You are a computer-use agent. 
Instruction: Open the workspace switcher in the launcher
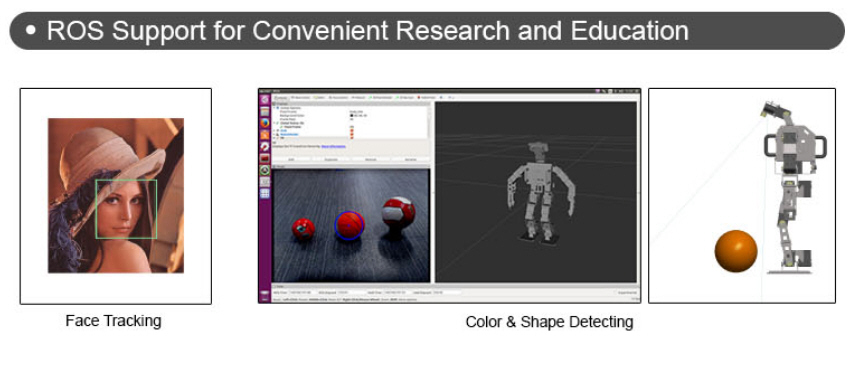[265, 193]
